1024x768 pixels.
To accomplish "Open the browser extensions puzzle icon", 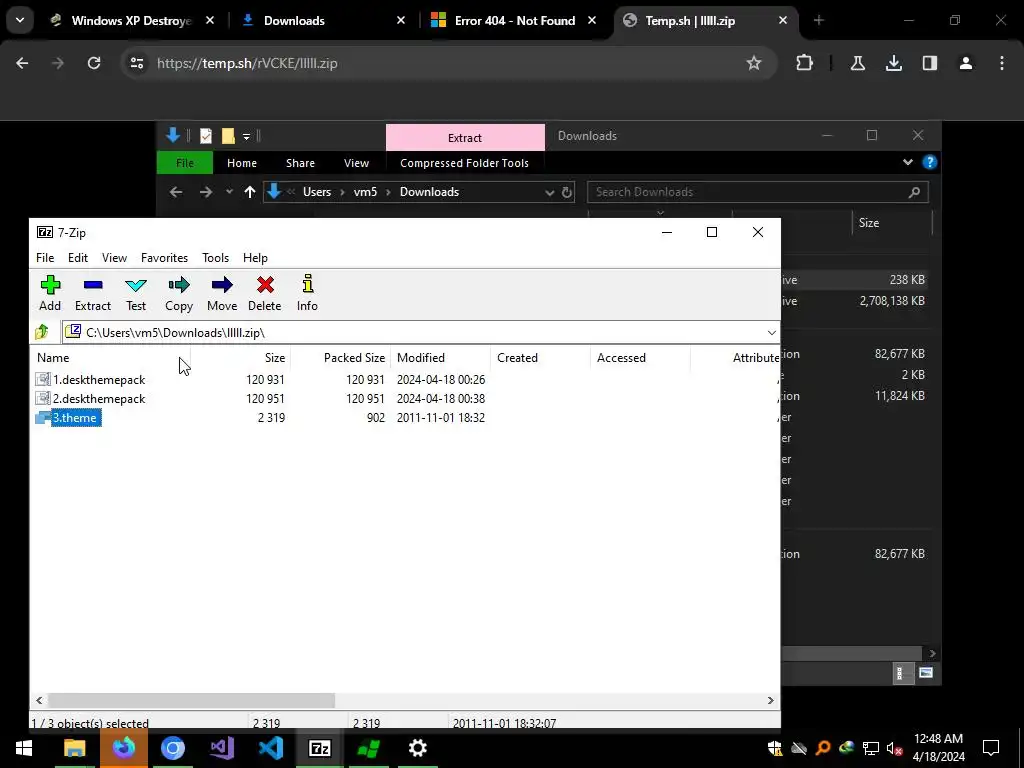I will click(805, 63).
